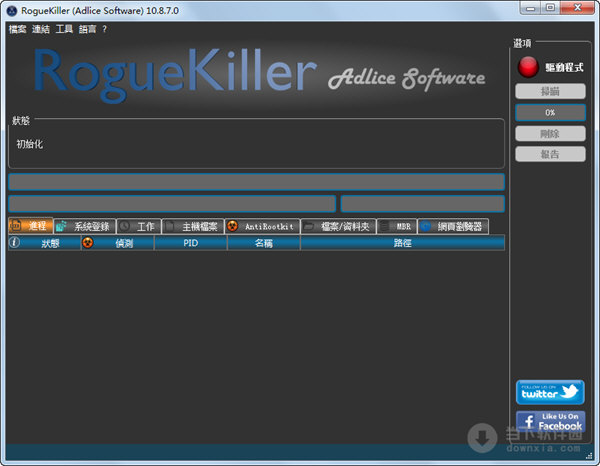This screenshot has width=600, height=466.
Task: Click the 0% progress bar
Action: pos(550,112)
